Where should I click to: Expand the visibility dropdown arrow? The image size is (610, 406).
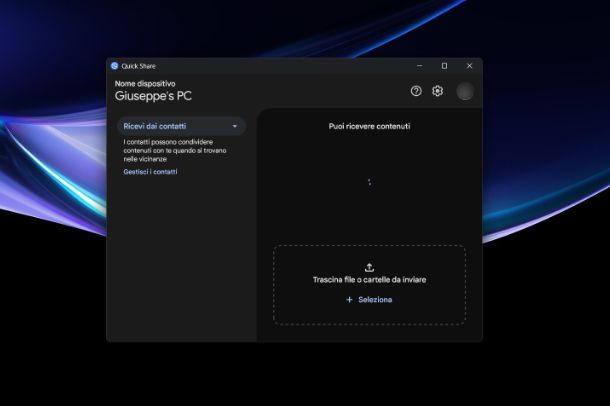click(235, 127)
